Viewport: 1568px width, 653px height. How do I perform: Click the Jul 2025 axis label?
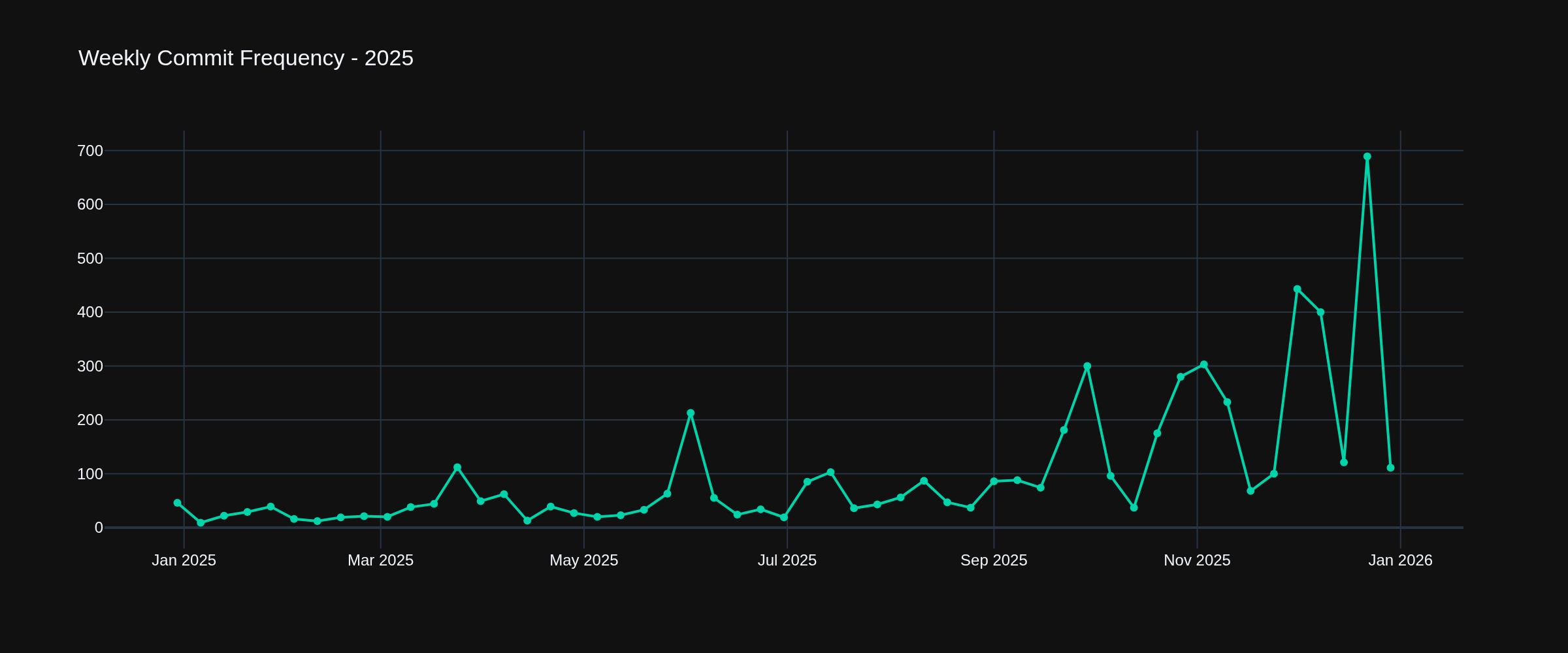pos(788,560)
